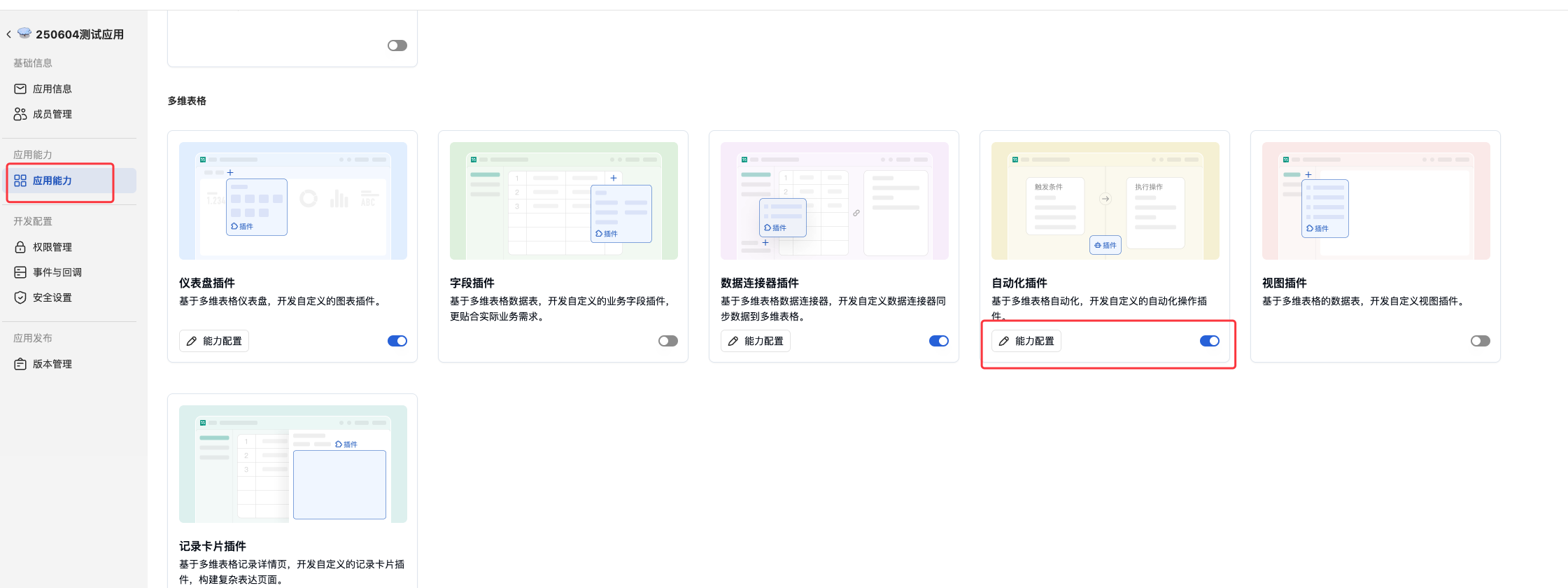Viewport: 1568px width, 588px height.
Task: Click the 250604 test app logo icon
Action: tap(24, 33)
